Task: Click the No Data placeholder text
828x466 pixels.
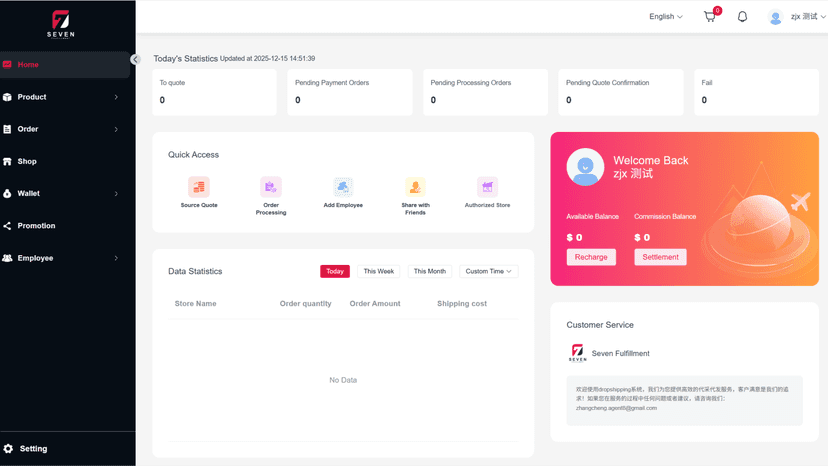Action: pos(343,380)
